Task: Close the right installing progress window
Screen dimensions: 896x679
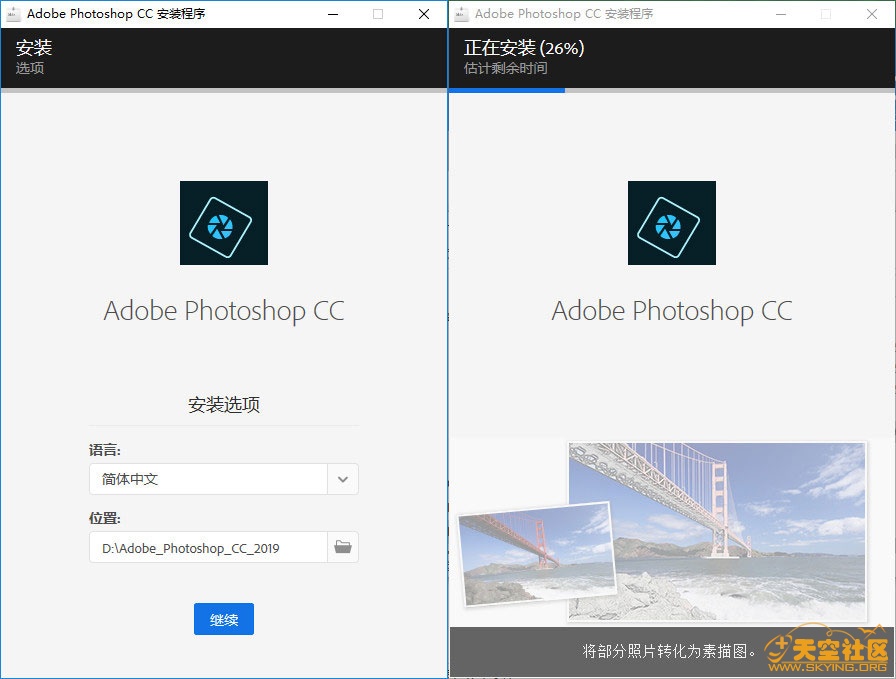Action: pyautogui.click(x=872, y=14)
